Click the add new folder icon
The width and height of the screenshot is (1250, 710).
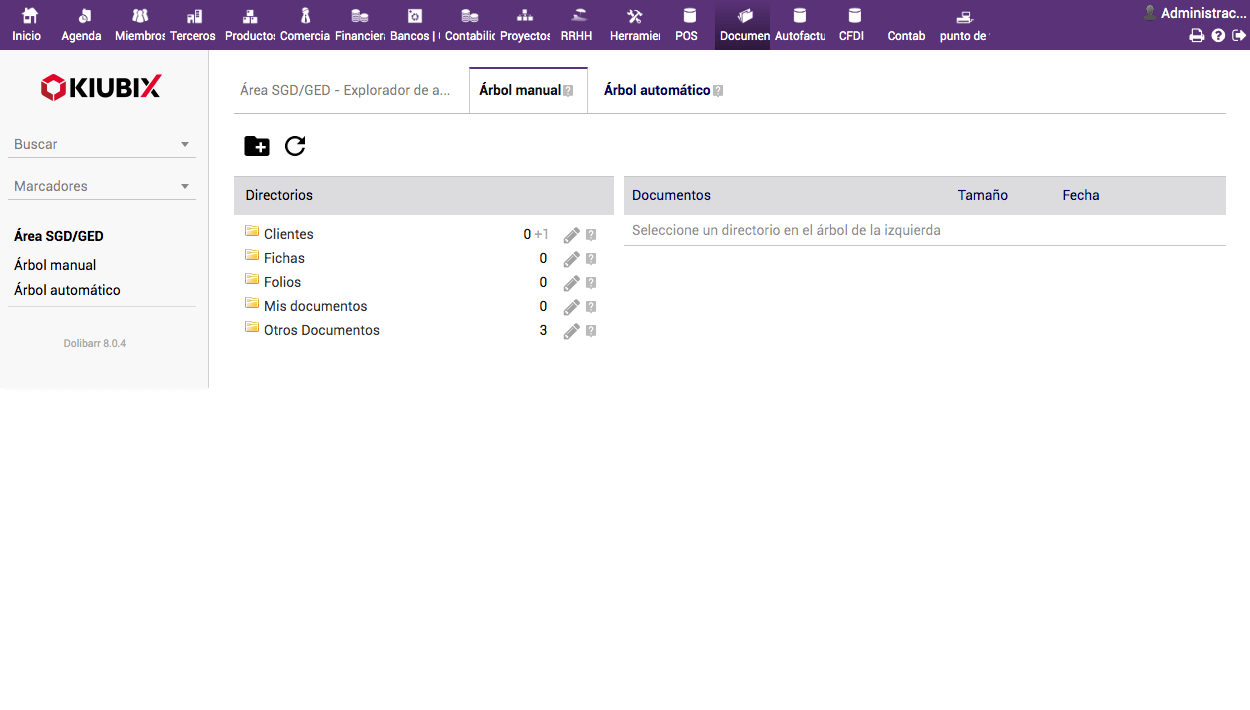coord(257,146)
